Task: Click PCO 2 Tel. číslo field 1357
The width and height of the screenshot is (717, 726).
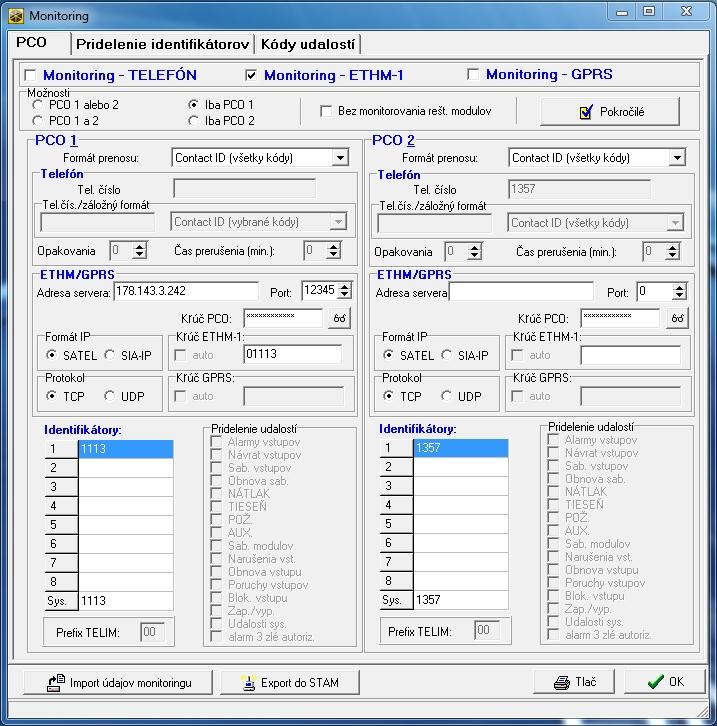Action: click(x=579, y=189)
